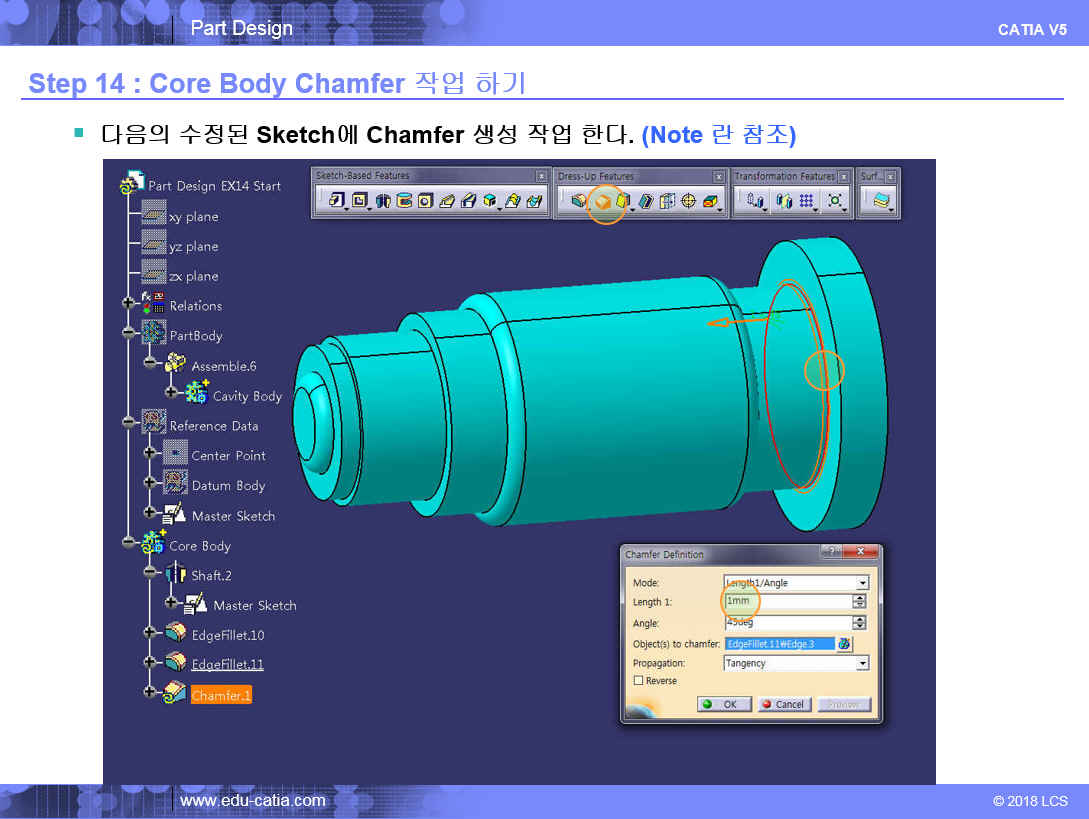Select the xy plane in the tree

(193, 217)
